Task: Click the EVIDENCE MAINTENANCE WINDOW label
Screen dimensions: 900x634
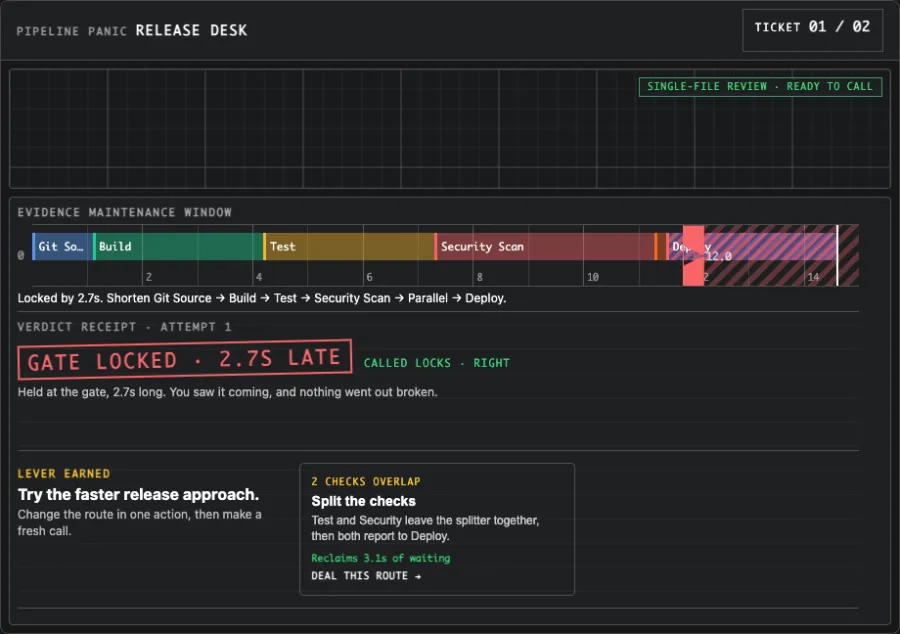Action: coord(125,212)
